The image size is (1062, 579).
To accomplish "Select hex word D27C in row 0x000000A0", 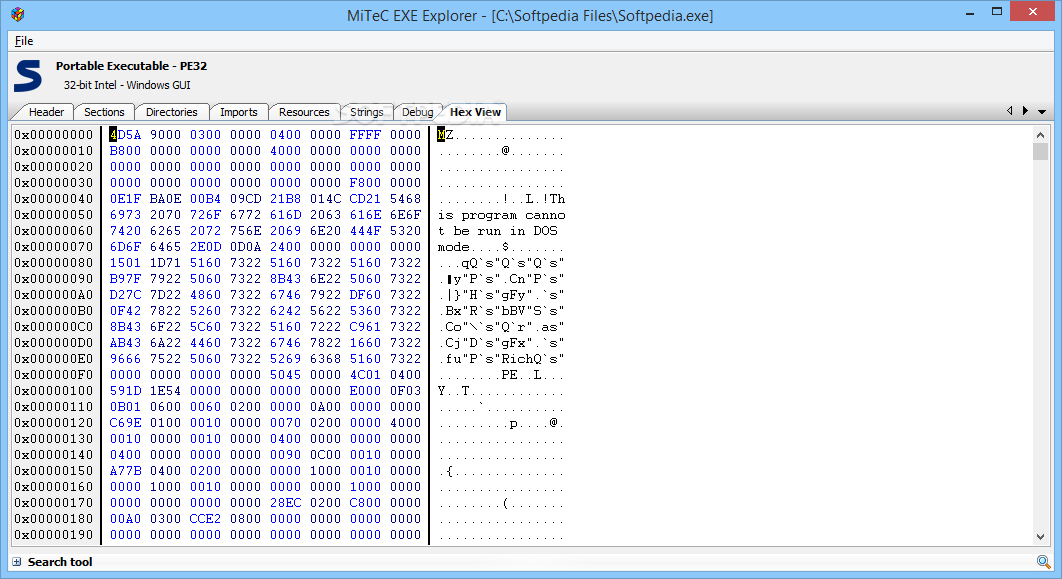I will (x=125, y=295).
